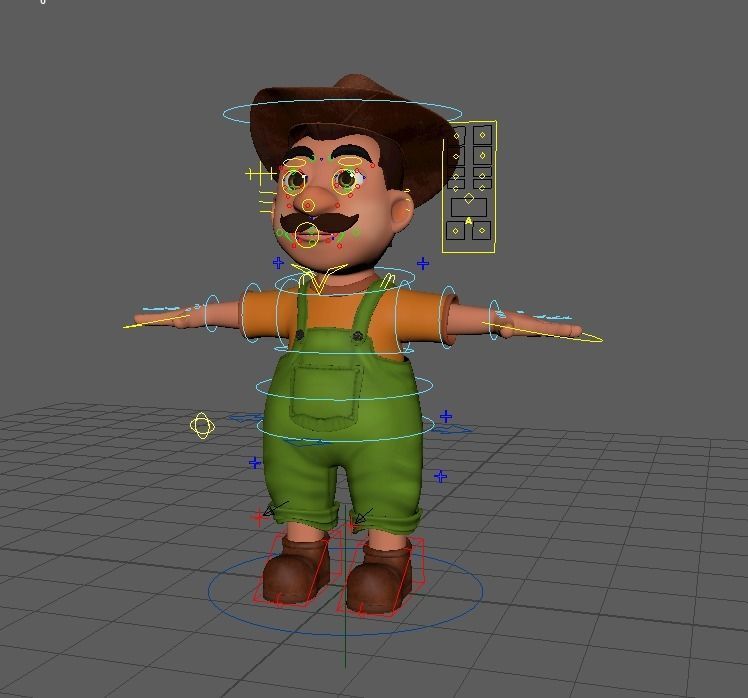Select top-right diamond box in yellow facial panel
This screenshot has height=698, width=748.
482,135
